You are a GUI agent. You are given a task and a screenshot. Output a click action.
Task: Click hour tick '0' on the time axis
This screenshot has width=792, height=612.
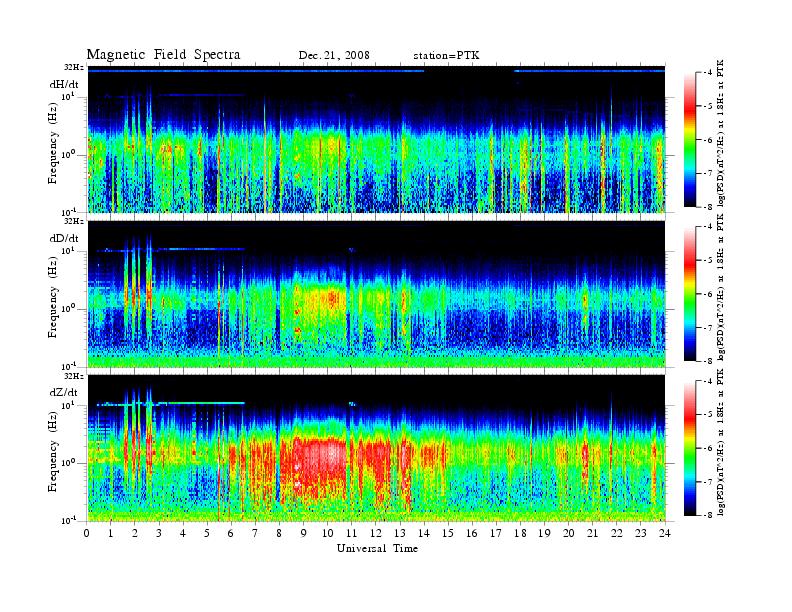coord(87,533)
